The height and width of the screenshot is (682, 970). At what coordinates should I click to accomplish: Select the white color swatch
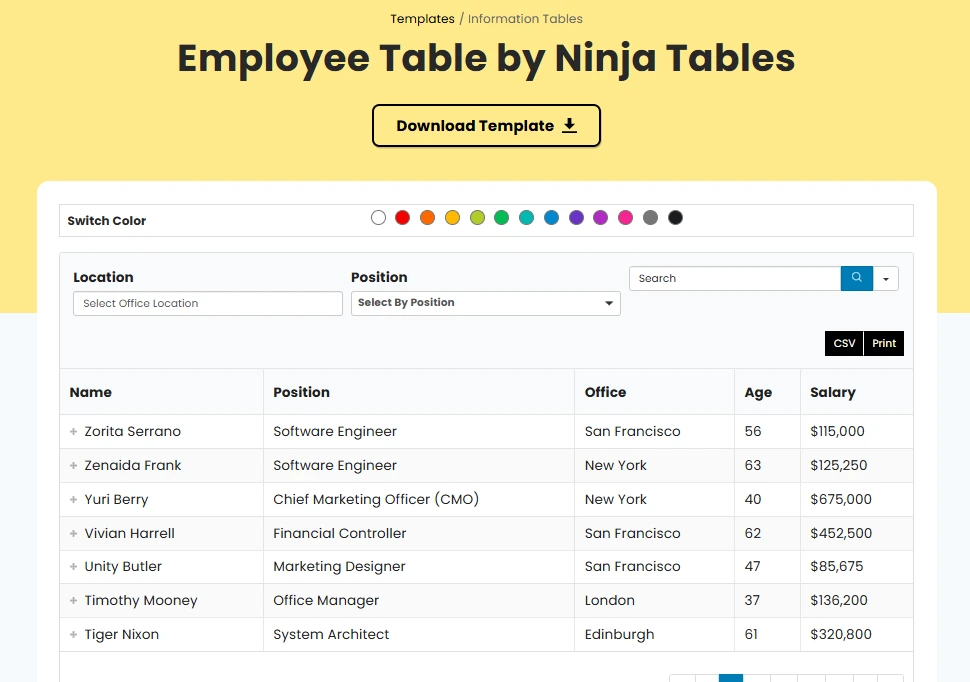tap(378, 218)
